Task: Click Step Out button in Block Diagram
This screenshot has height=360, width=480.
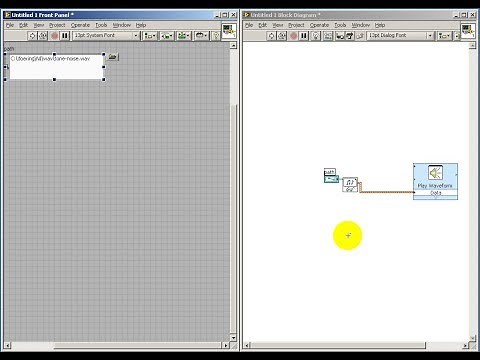Action: tap(359, 36)
